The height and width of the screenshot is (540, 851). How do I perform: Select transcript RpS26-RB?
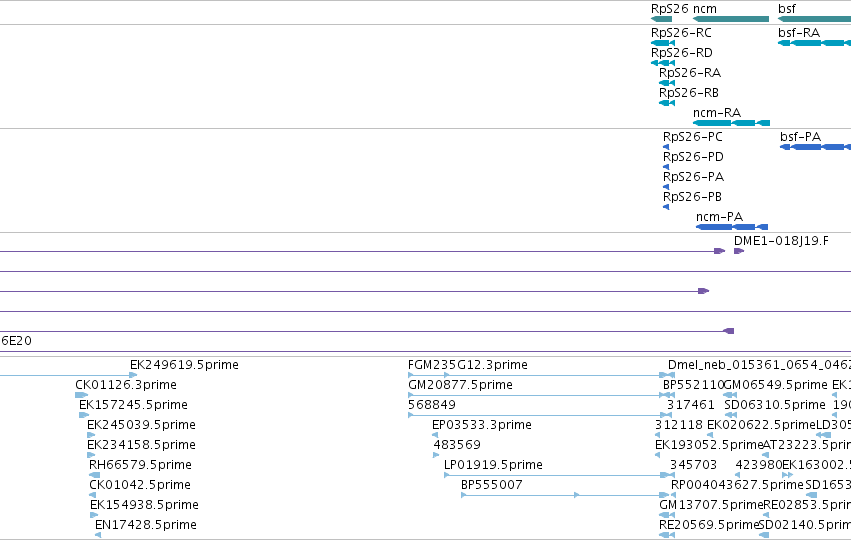[x=689, y=93]
